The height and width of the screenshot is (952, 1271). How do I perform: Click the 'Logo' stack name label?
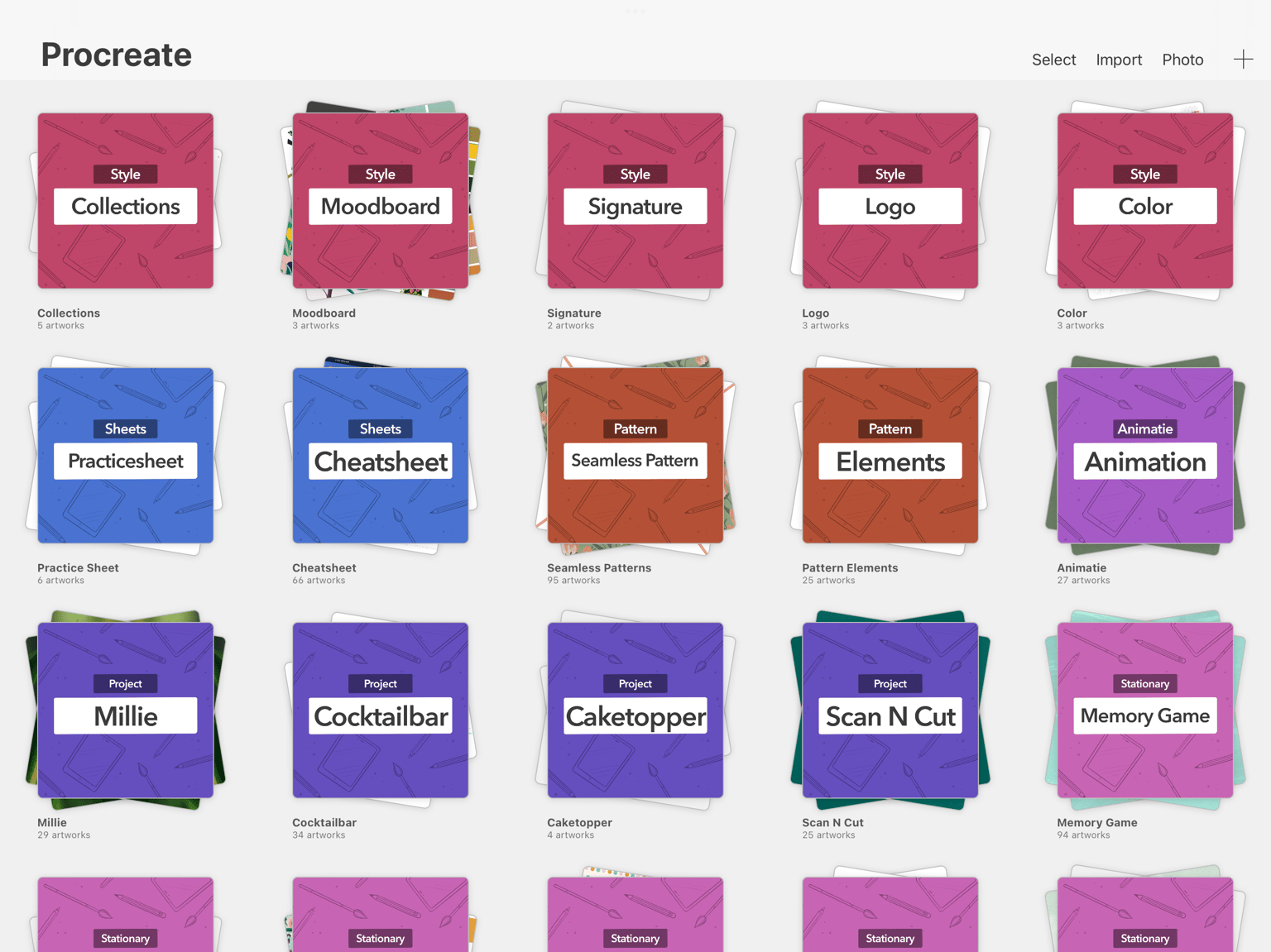point(815,313)
